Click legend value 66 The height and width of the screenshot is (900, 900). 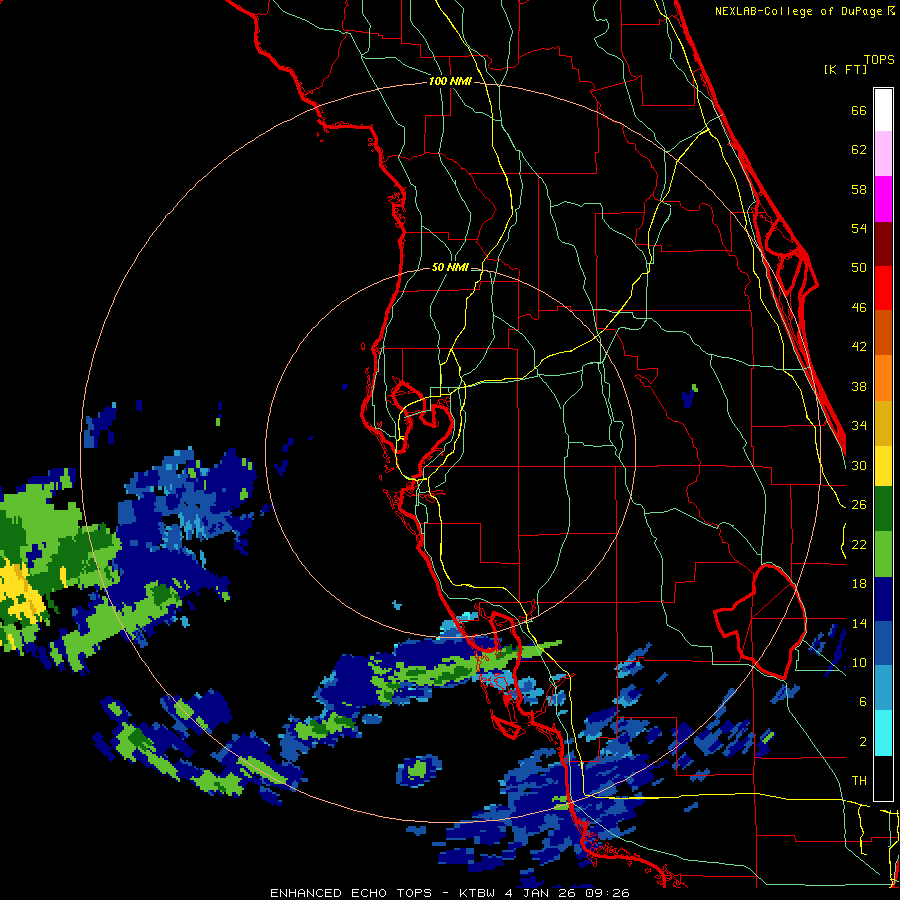[x=859, y=111]
